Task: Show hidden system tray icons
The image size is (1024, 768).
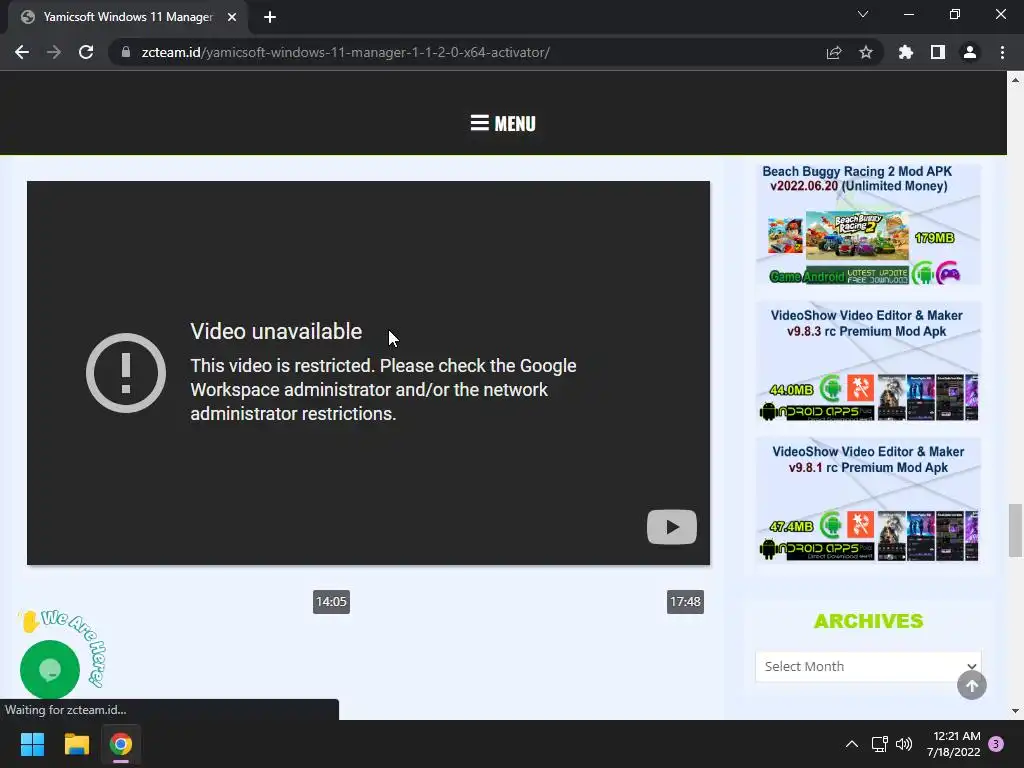Action: (x=852, y=744)
